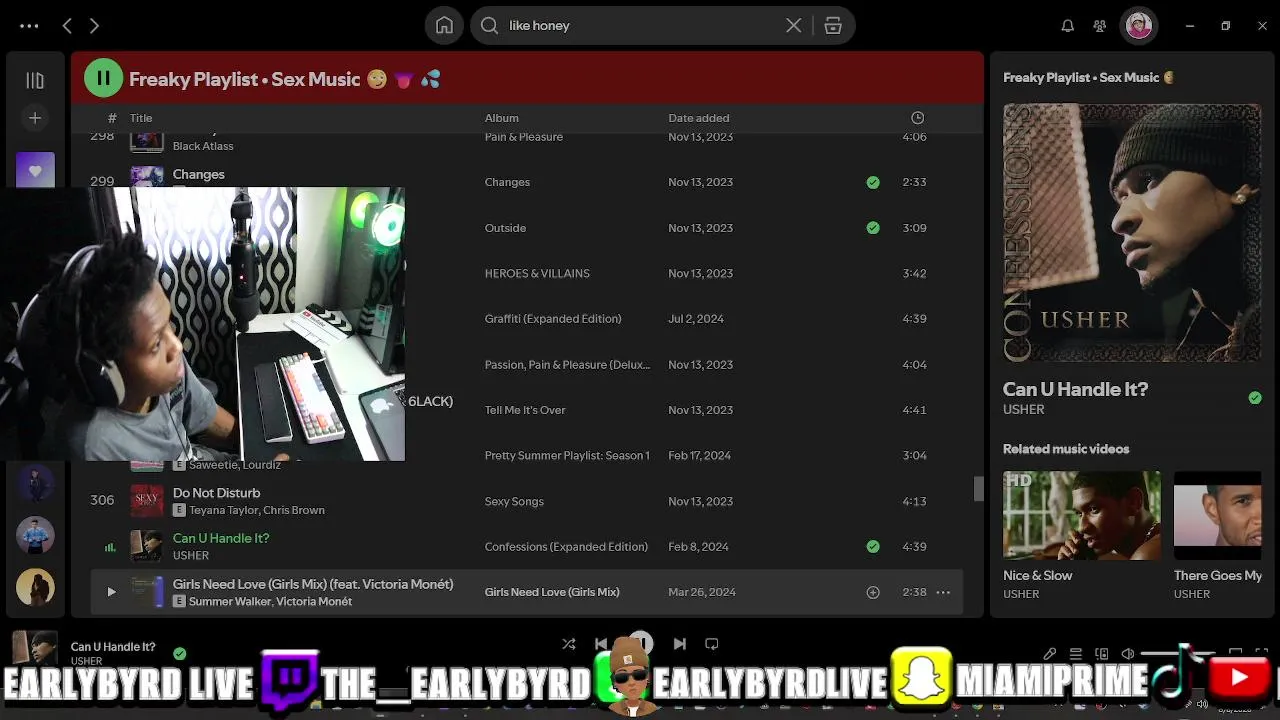
Task: Show lyrics with the microphone icon
Action: (x=1050, y=654)
